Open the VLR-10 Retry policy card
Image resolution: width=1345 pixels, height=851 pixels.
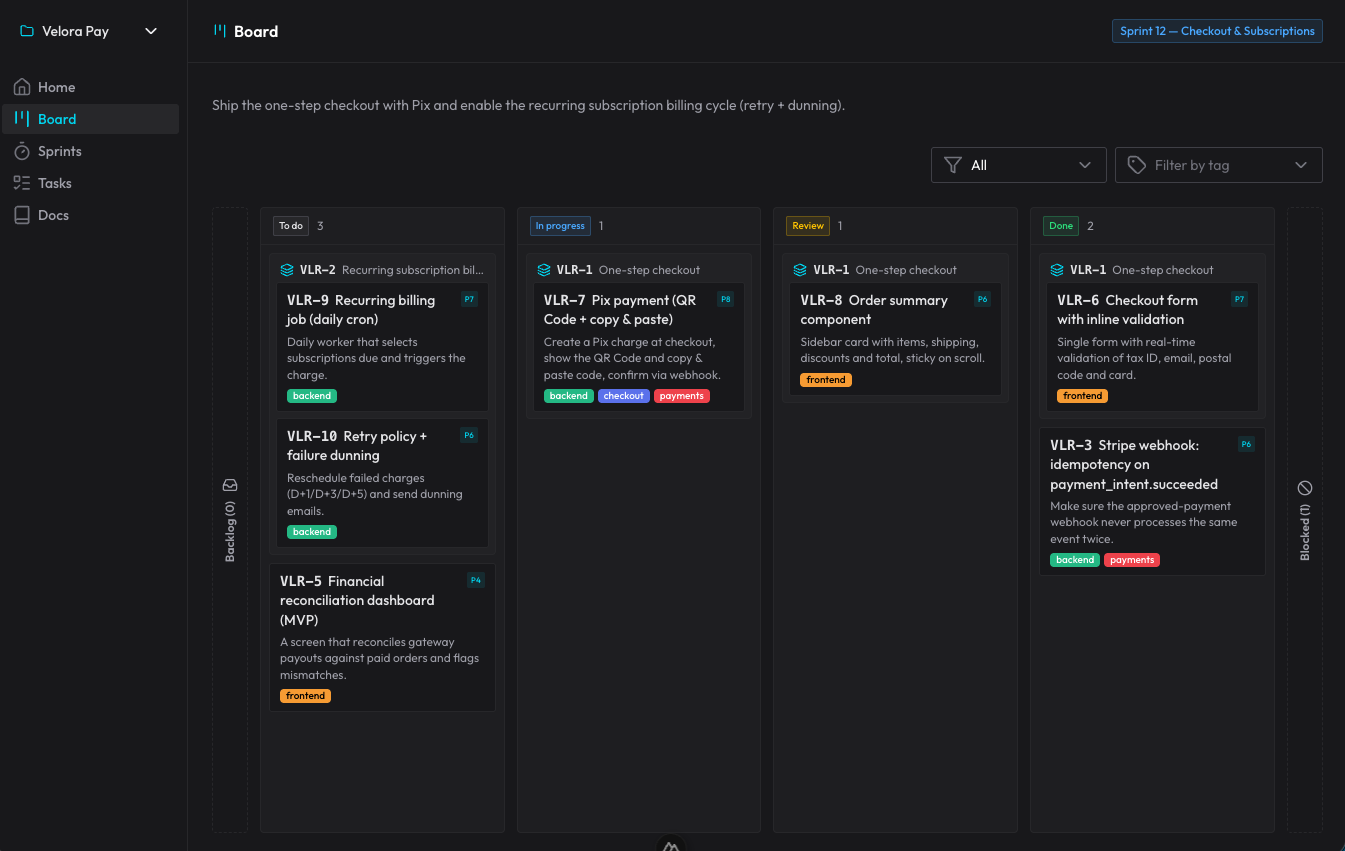click(x=382, y=483)
